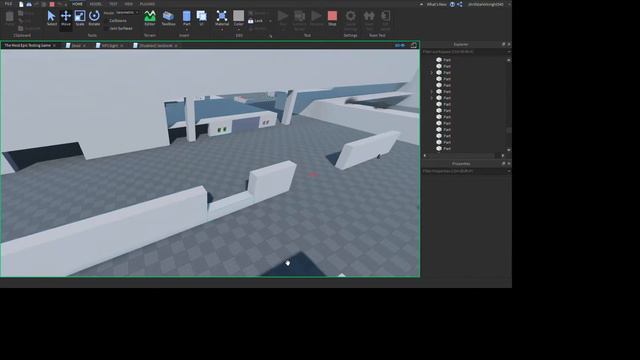Click Explorer scrollbar down arrow
Image resolution: width=640 pixels, height=360 pixels.
[x=509, y=150]
